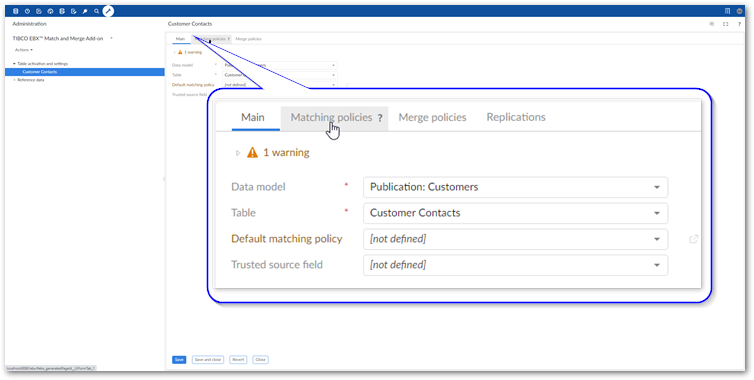
Task: Select the Administration wrench icon
Action: click(108, 11)
